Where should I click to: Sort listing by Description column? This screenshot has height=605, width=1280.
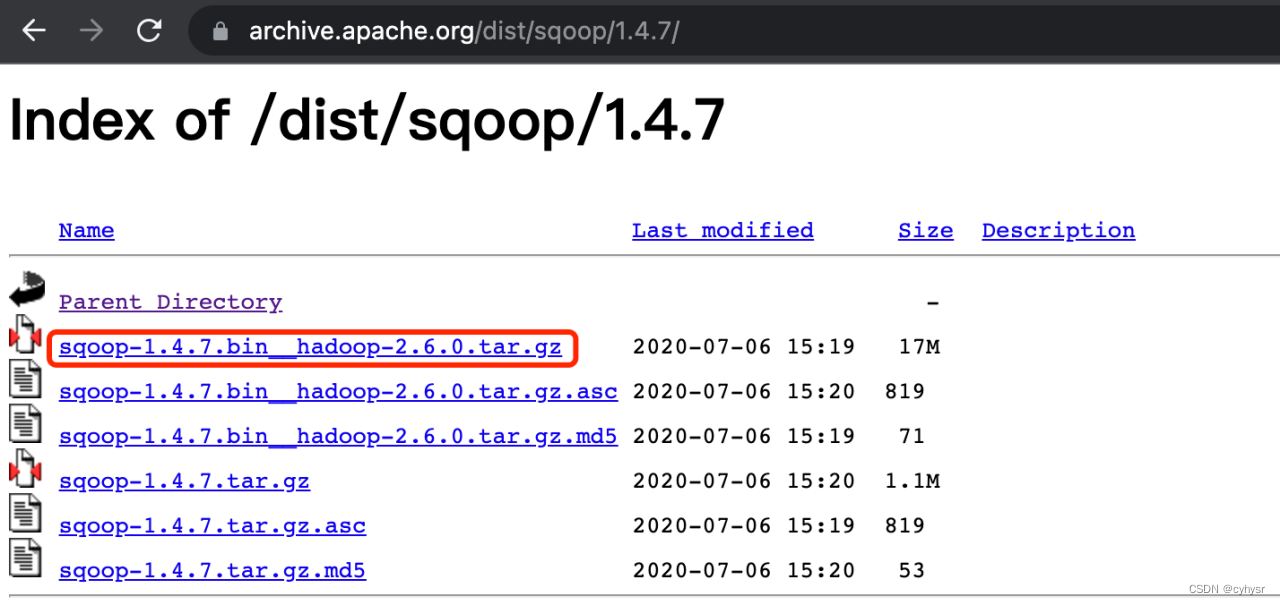pos(1058,231)
